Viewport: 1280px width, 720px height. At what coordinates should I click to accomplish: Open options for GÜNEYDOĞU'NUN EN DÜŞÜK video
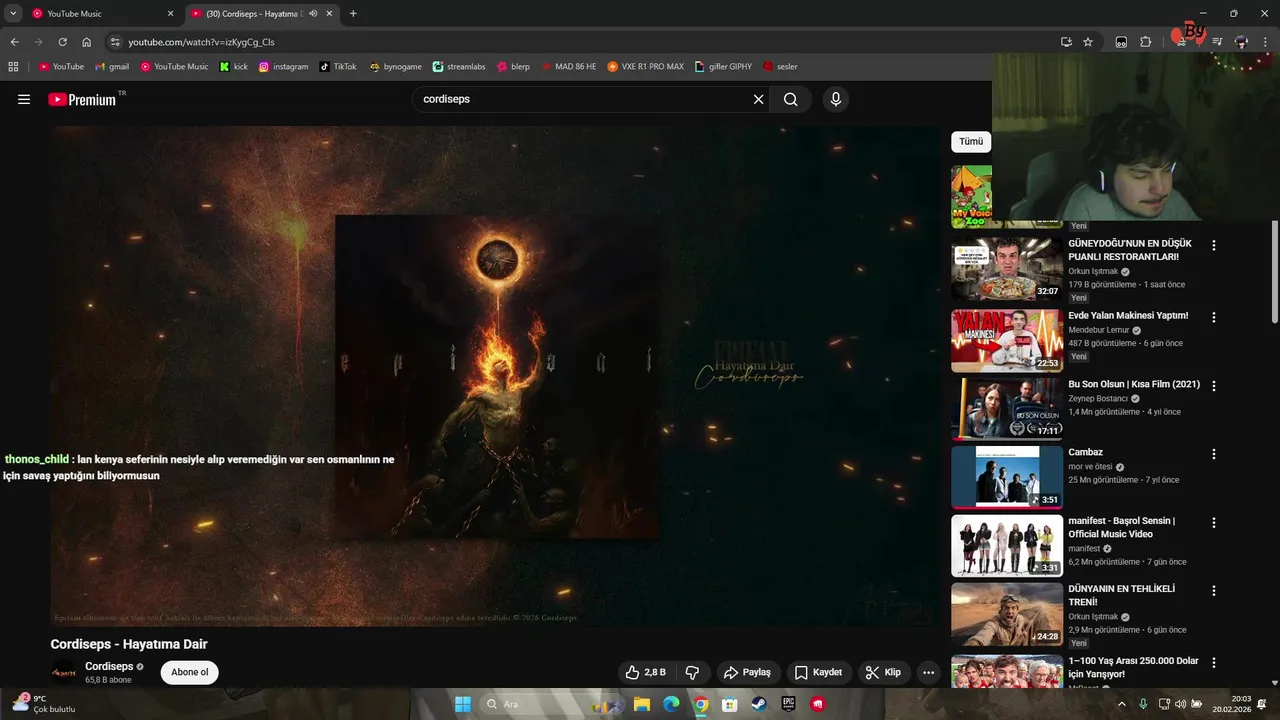coord(1214,245)
